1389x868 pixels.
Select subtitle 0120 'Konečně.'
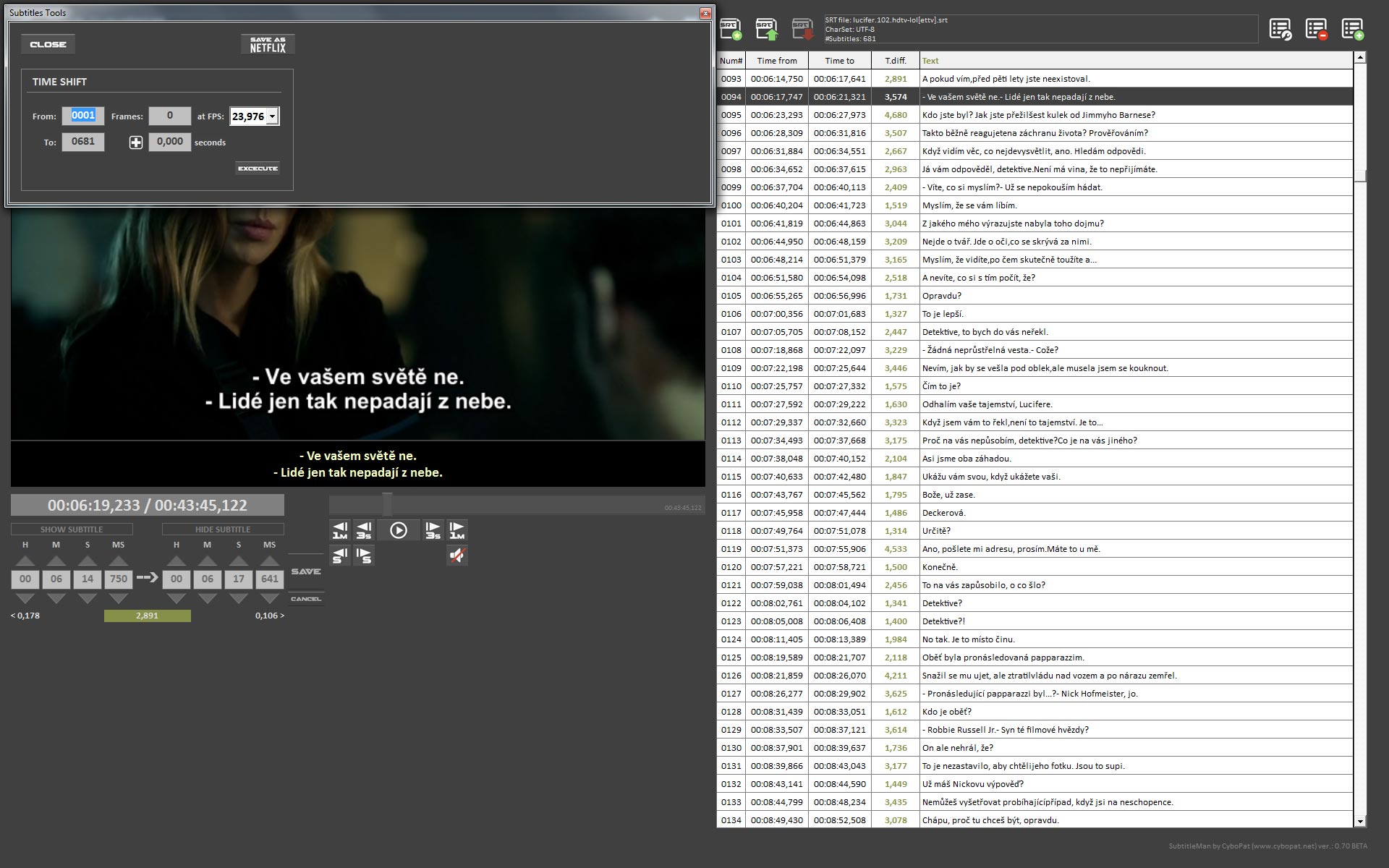click(1035, 567)
